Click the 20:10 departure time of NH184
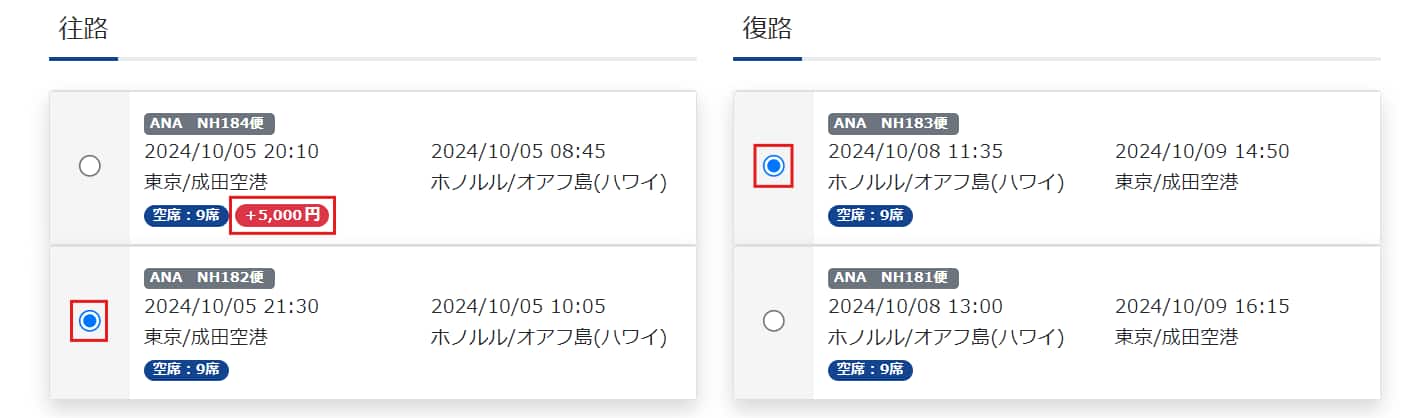This screenshot has width=1426, height=418. pyautogui.click(x=291, y=152)
